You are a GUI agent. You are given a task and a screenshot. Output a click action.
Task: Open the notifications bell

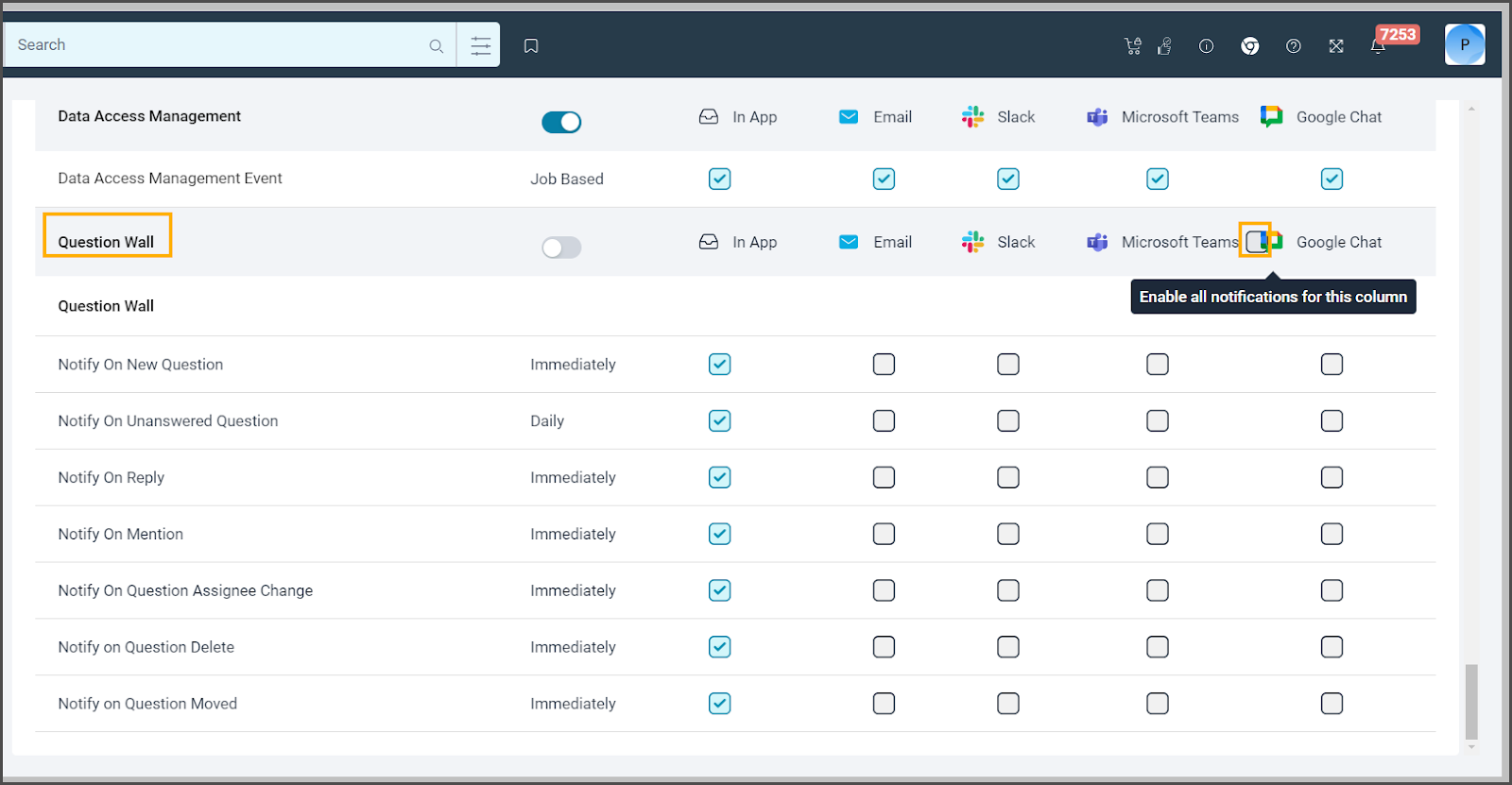[1378, 46]
